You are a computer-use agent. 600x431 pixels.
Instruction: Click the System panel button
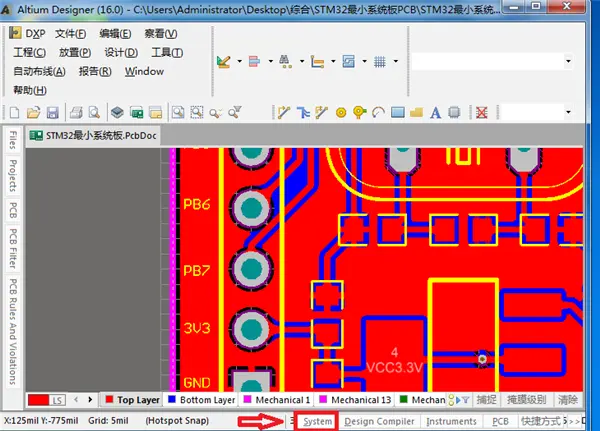coord(317,421)
